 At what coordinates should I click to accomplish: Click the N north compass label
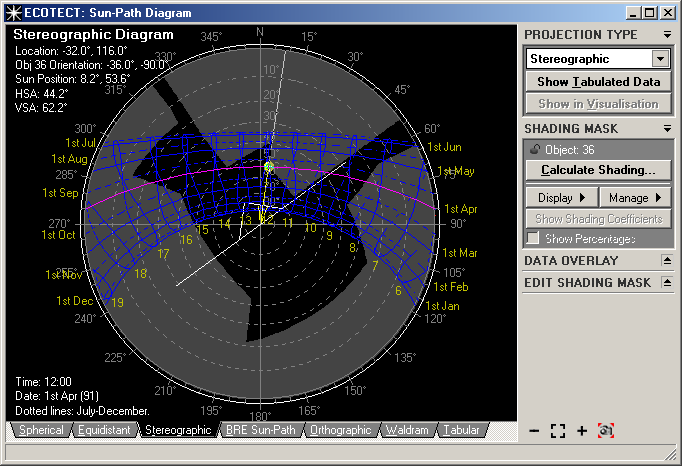coord(260,32)
